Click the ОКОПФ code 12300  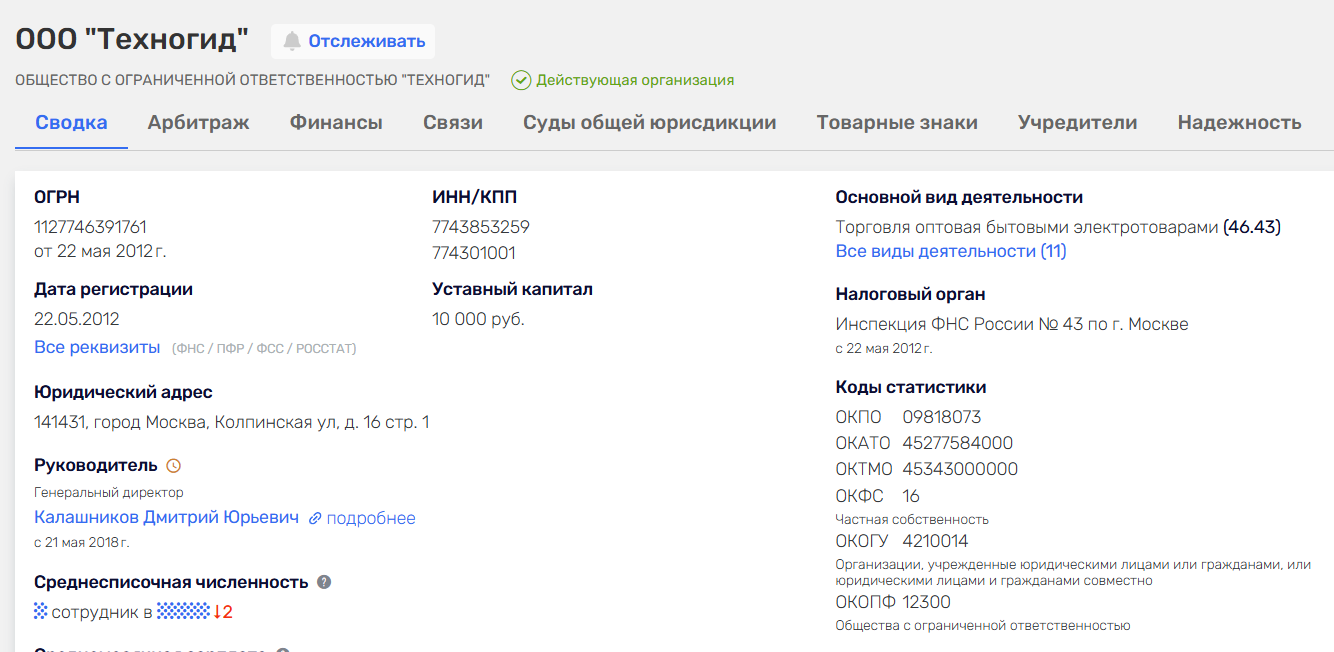(x=927, y=602)
